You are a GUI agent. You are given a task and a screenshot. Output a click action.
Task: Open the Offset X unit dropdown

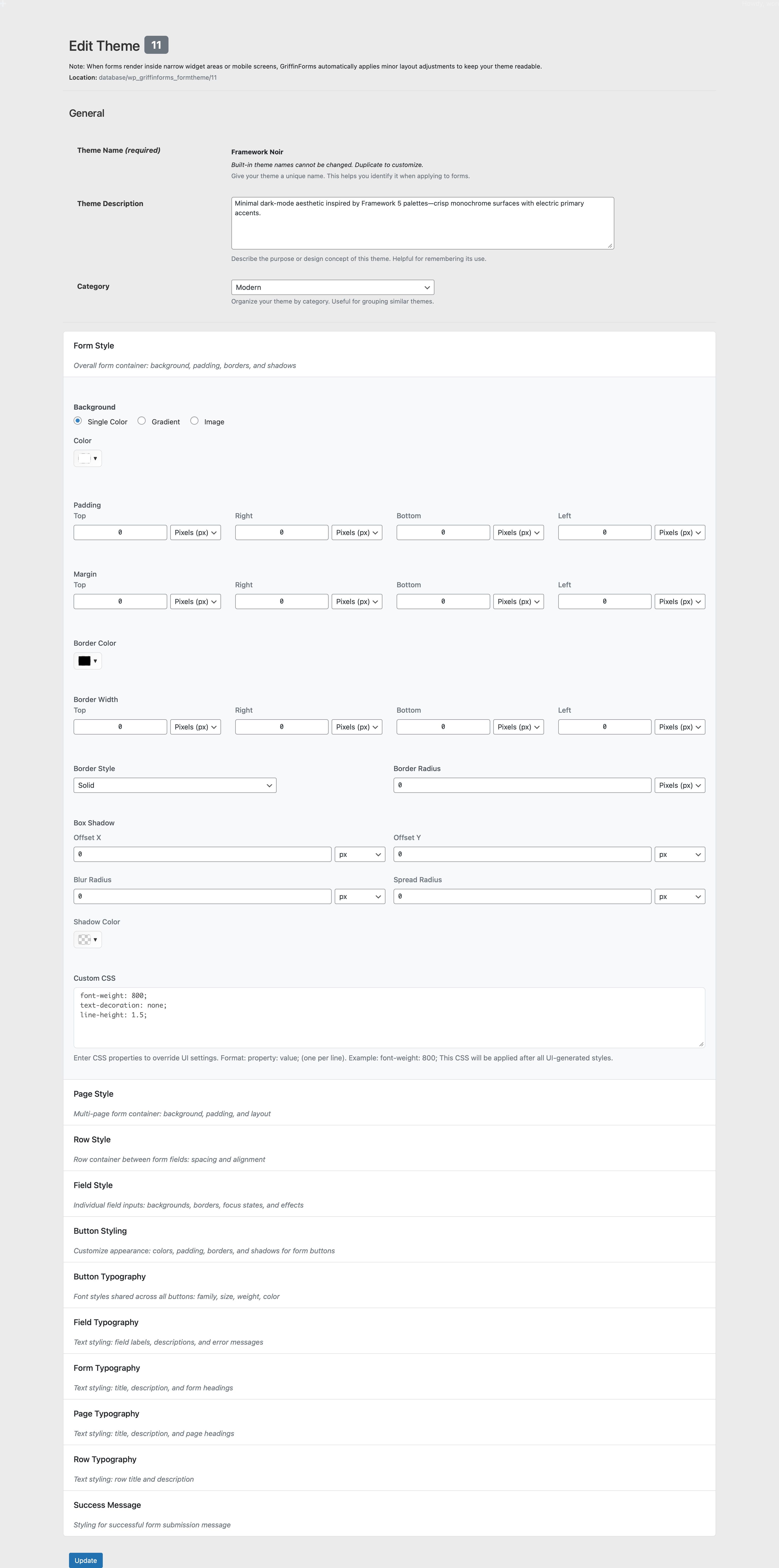point(360,854)
